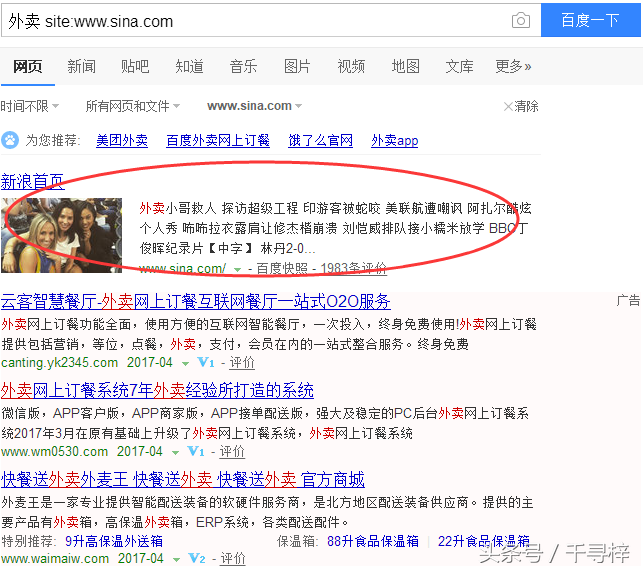643x572 pixels.
Task: Click the 百度一下 search button
Action: (x=591, y=20)
